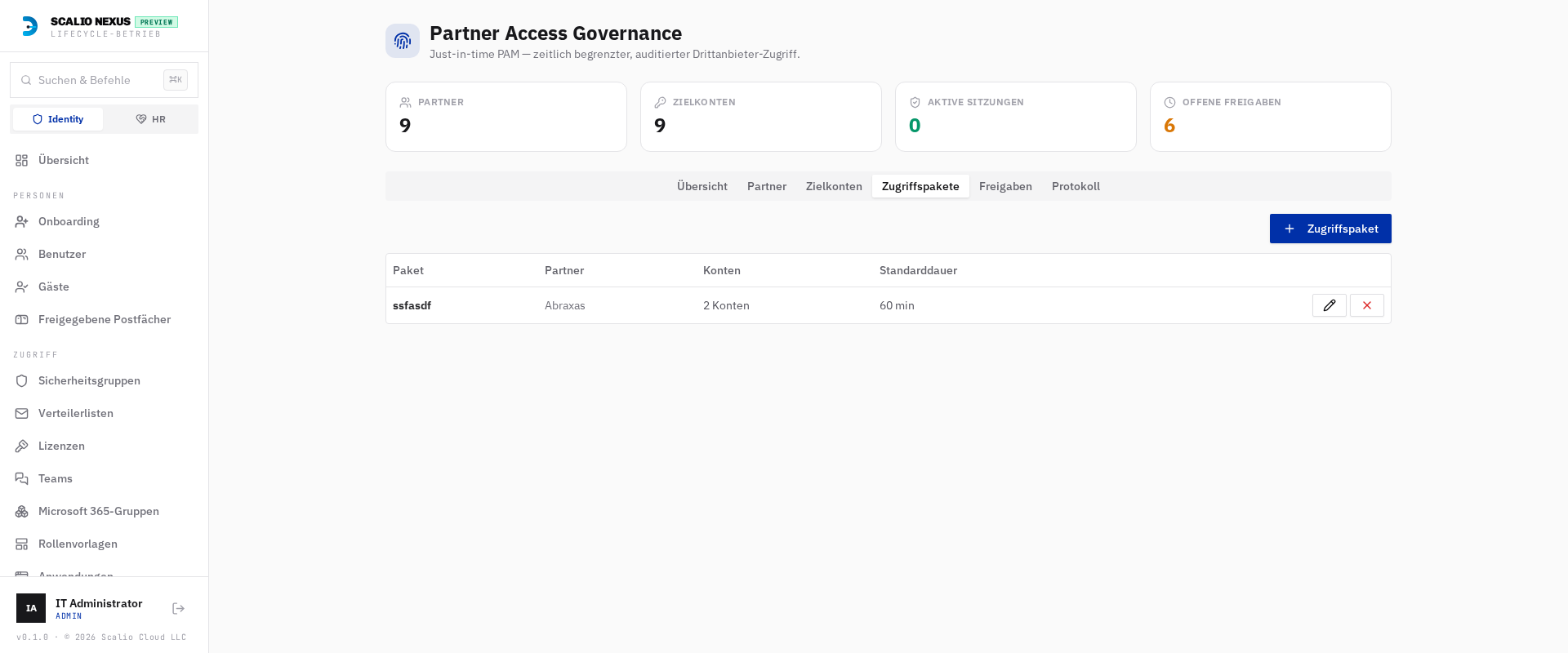This screenshot has height=653, width=1568.
Task: Click the 2 Konten cell
Action: [x=726, y=305]
